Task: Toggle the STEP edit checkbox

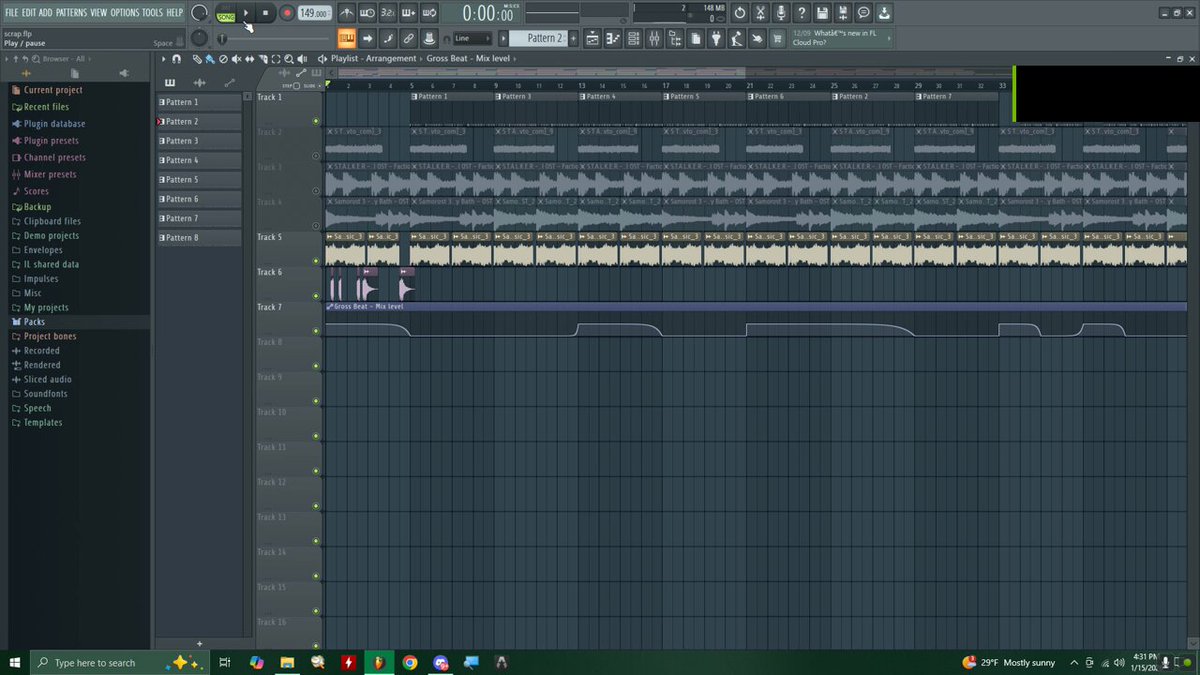Action: click(297, 85)
